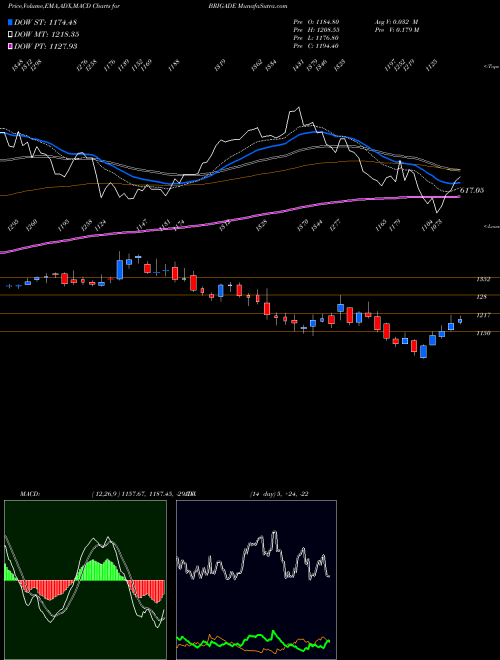Select the 'DOW ST: 1174.48' legend text

point(45,22)
